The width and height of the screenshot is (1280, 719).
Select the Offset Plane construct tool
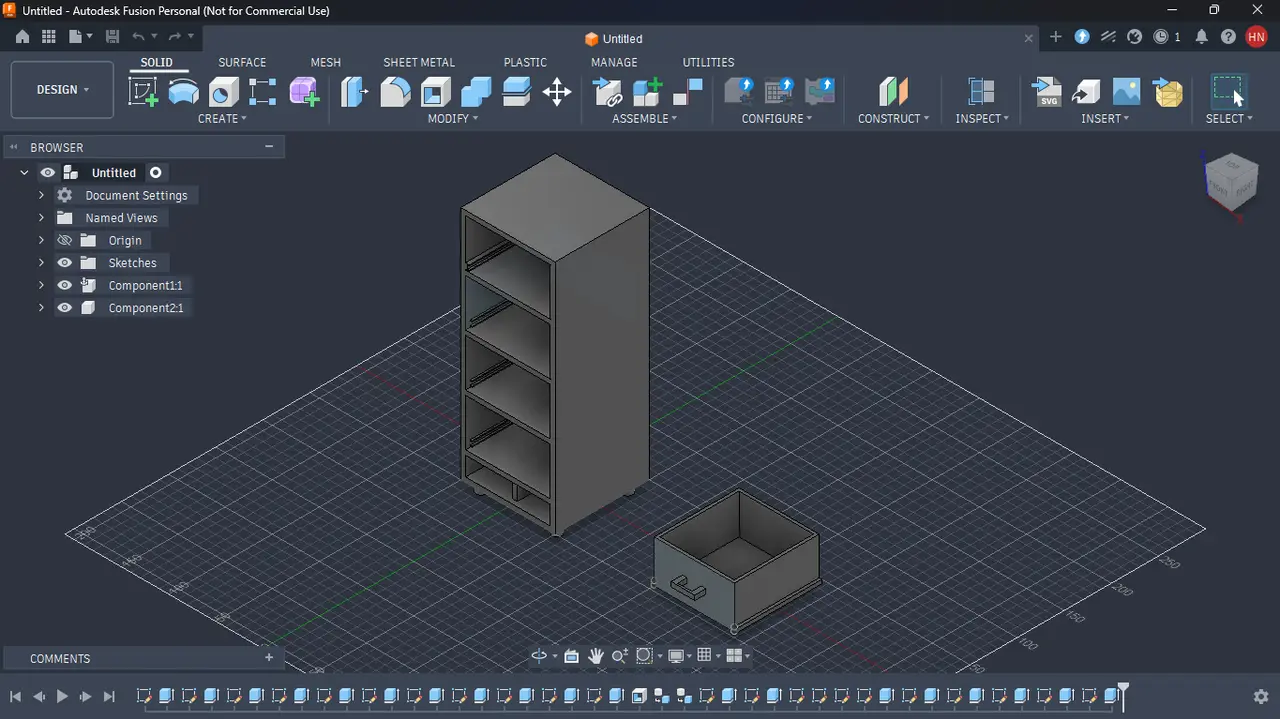click(x=893, y=92)
